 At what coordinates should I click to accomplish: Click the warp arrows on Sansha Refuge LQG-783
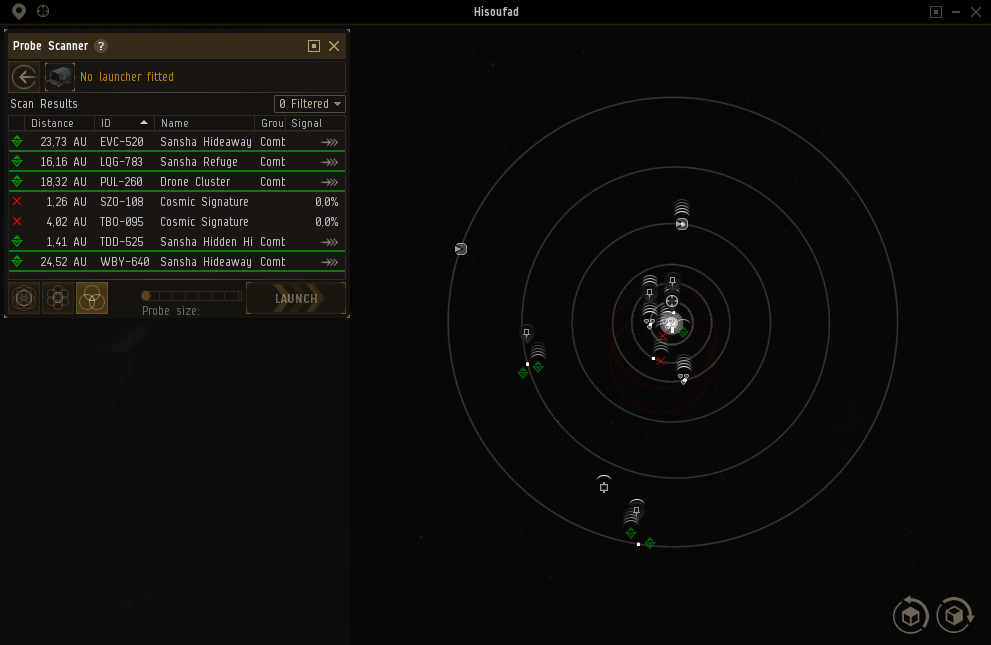click(x=328, y=161)
